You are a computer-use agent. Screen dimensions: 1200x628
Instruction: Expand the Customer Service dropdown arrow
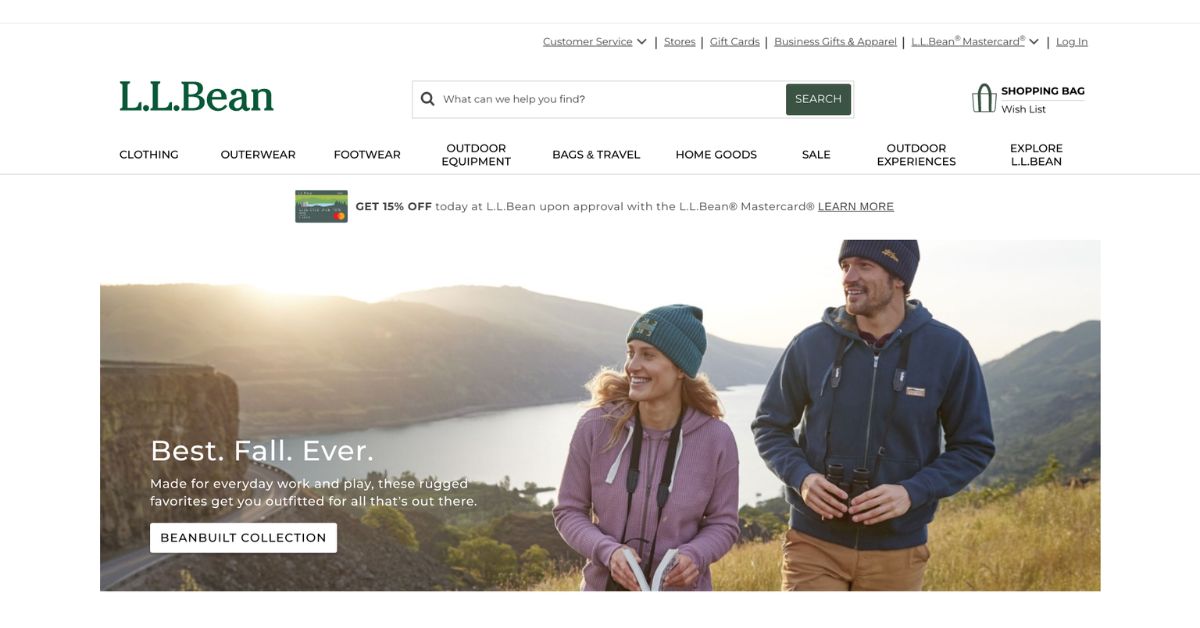point(642,42)
